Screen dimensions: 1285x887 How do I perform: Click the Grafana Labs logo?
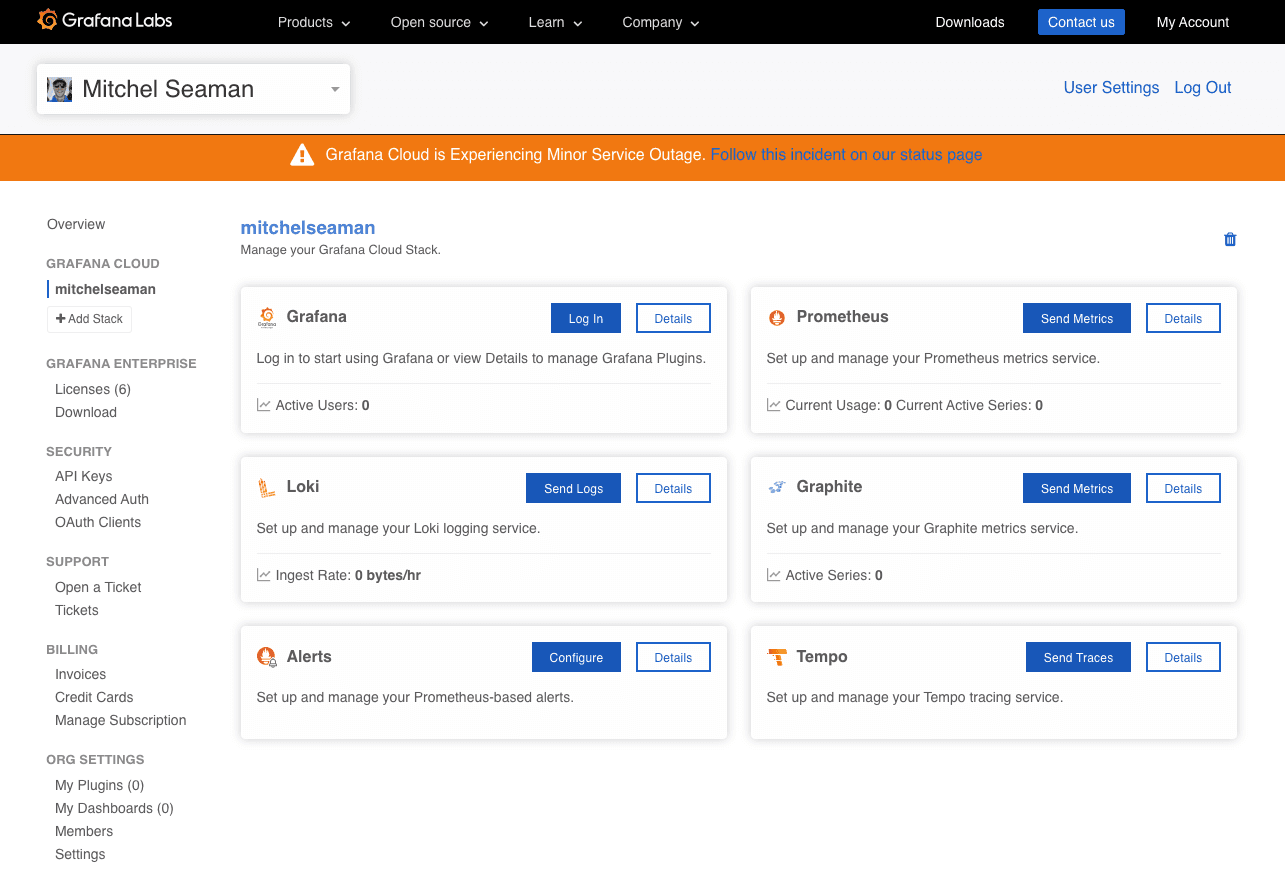pyautogui.click(x=105, y=20)
